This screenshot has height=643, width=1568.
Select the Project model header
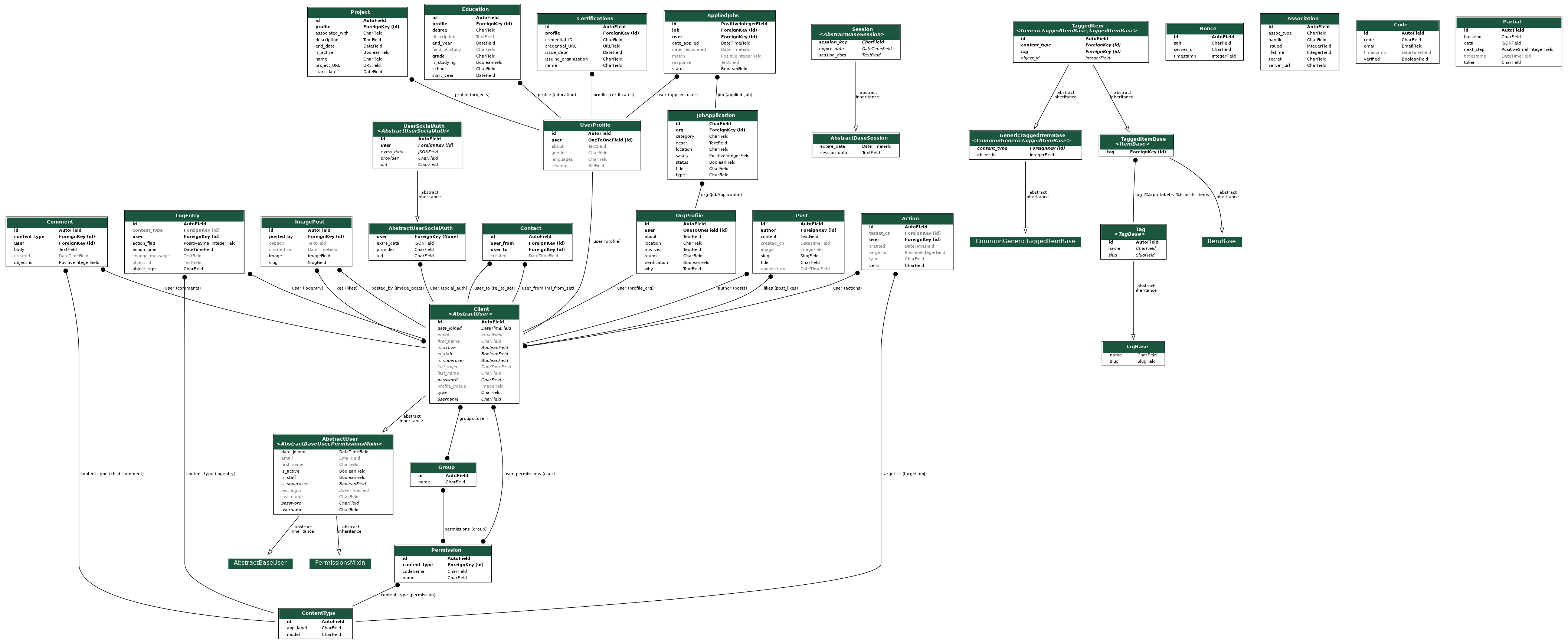click(357, 12)
